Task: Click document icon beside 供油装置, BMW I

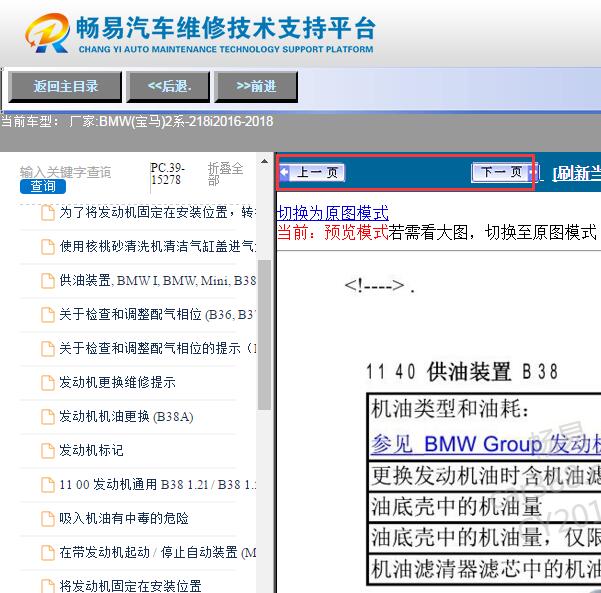Action: tap(48, 281)
